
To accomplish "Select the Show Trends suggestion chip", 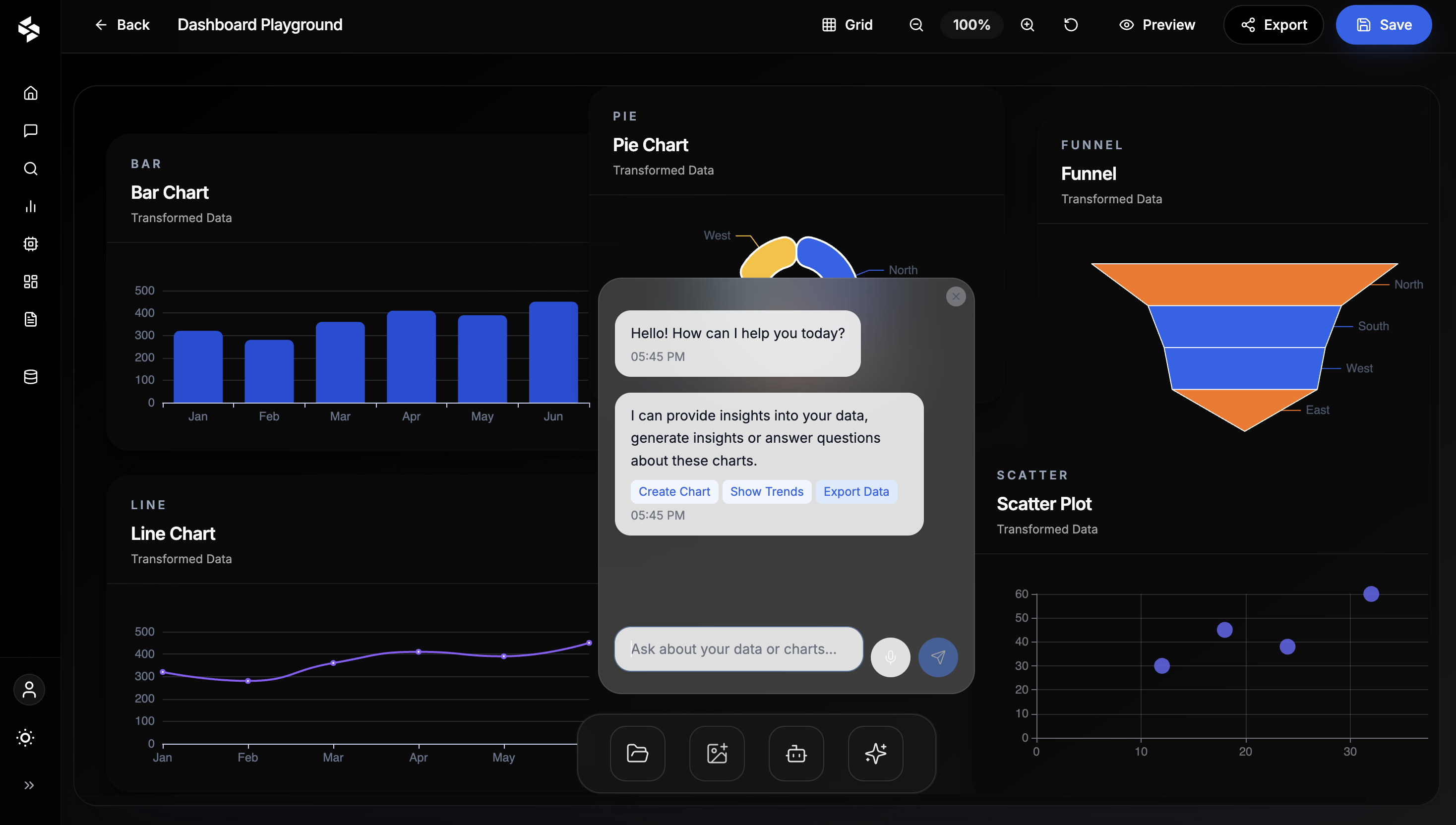I will coord(766,491).
